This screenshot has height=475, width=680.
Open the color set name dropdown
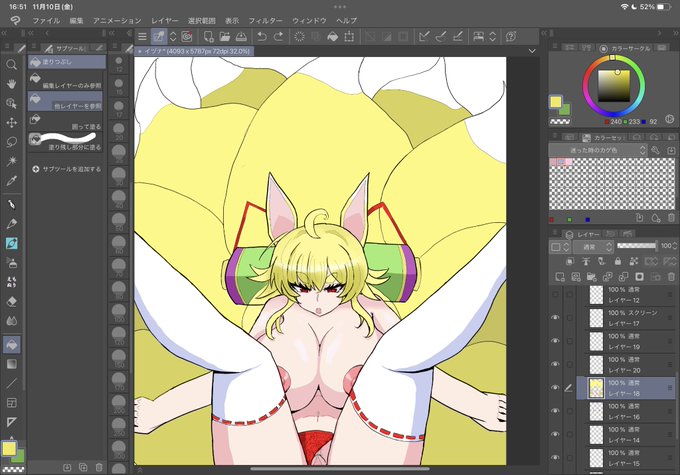[598, 150]
